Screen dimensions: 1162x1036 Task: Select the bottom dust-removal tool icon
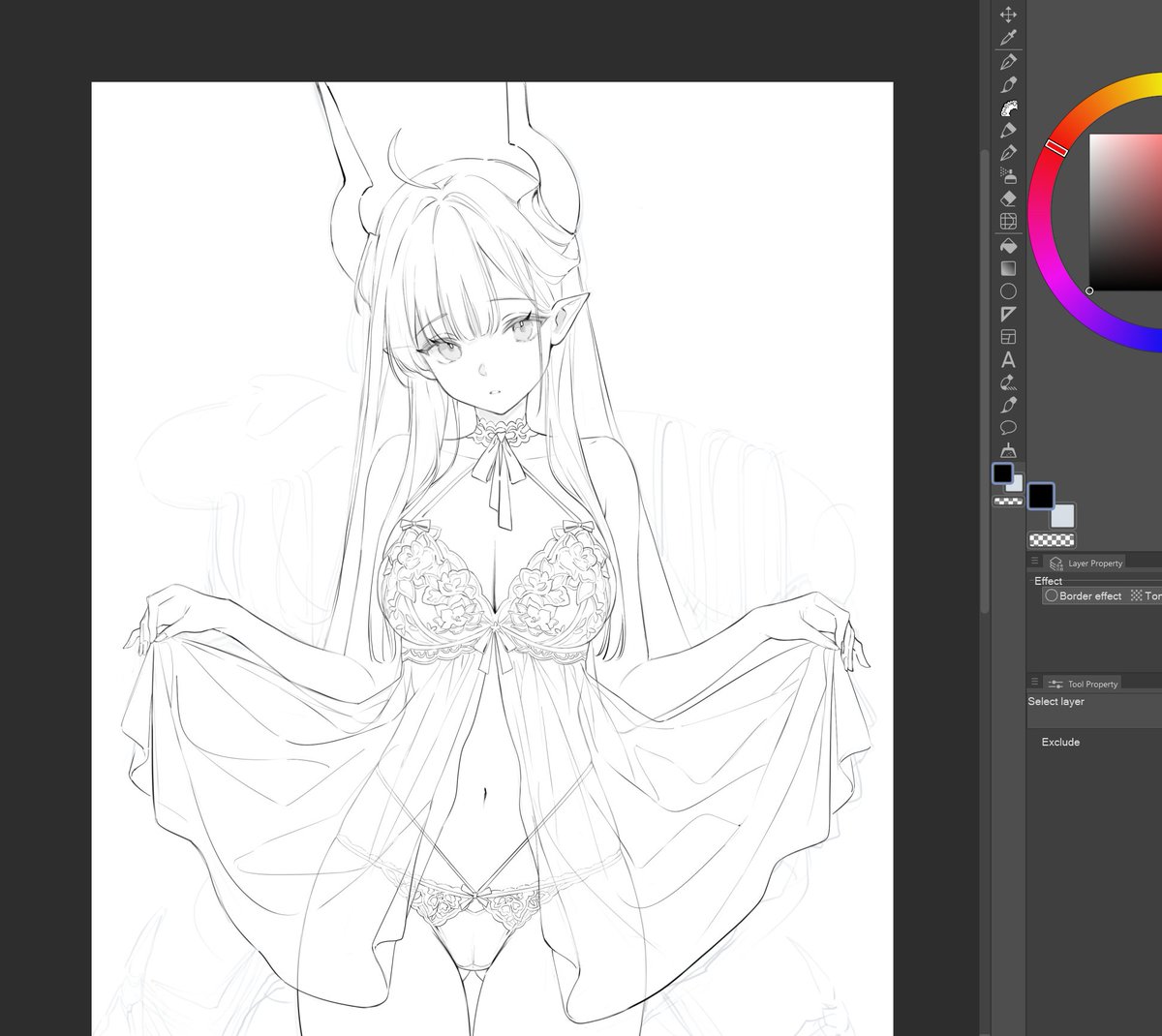pyautogui.click(x=1008, y=450)
